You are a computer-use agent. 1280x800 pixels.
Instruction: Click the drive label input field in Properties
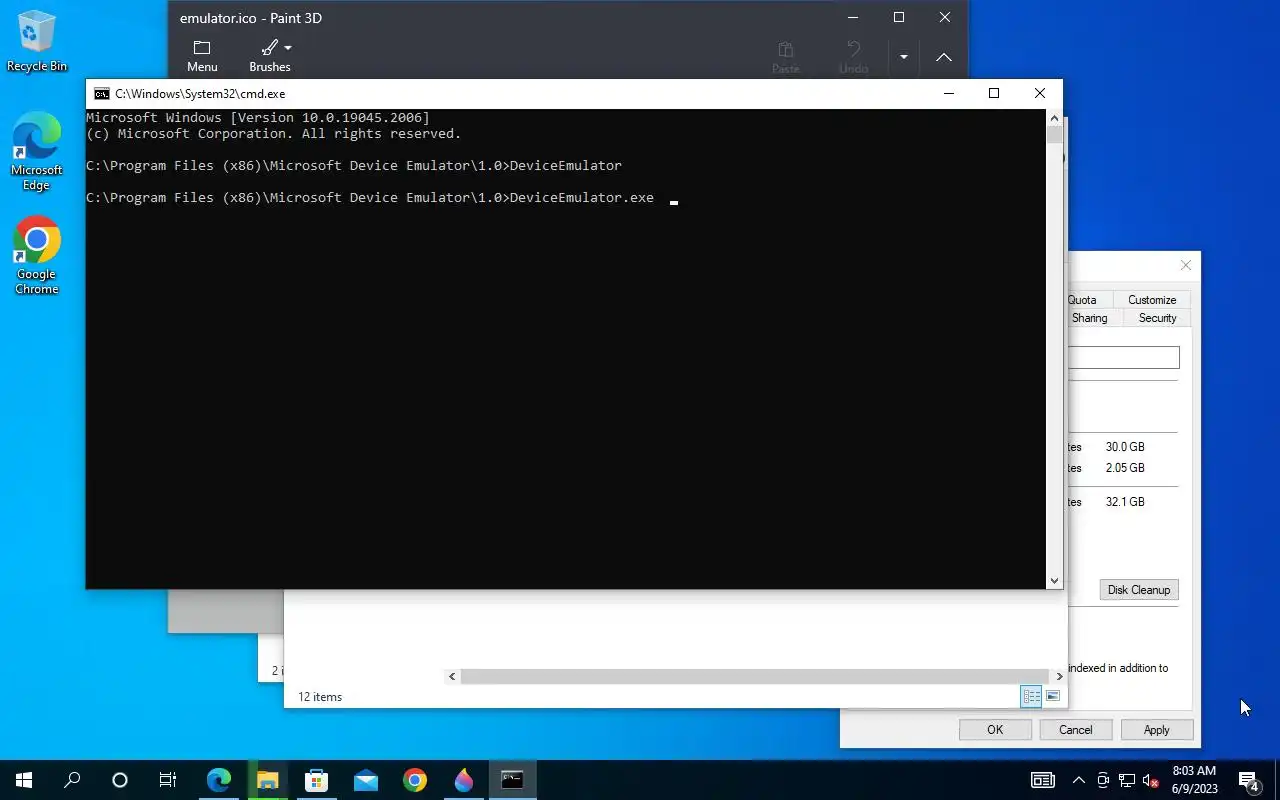point(1124,357)
